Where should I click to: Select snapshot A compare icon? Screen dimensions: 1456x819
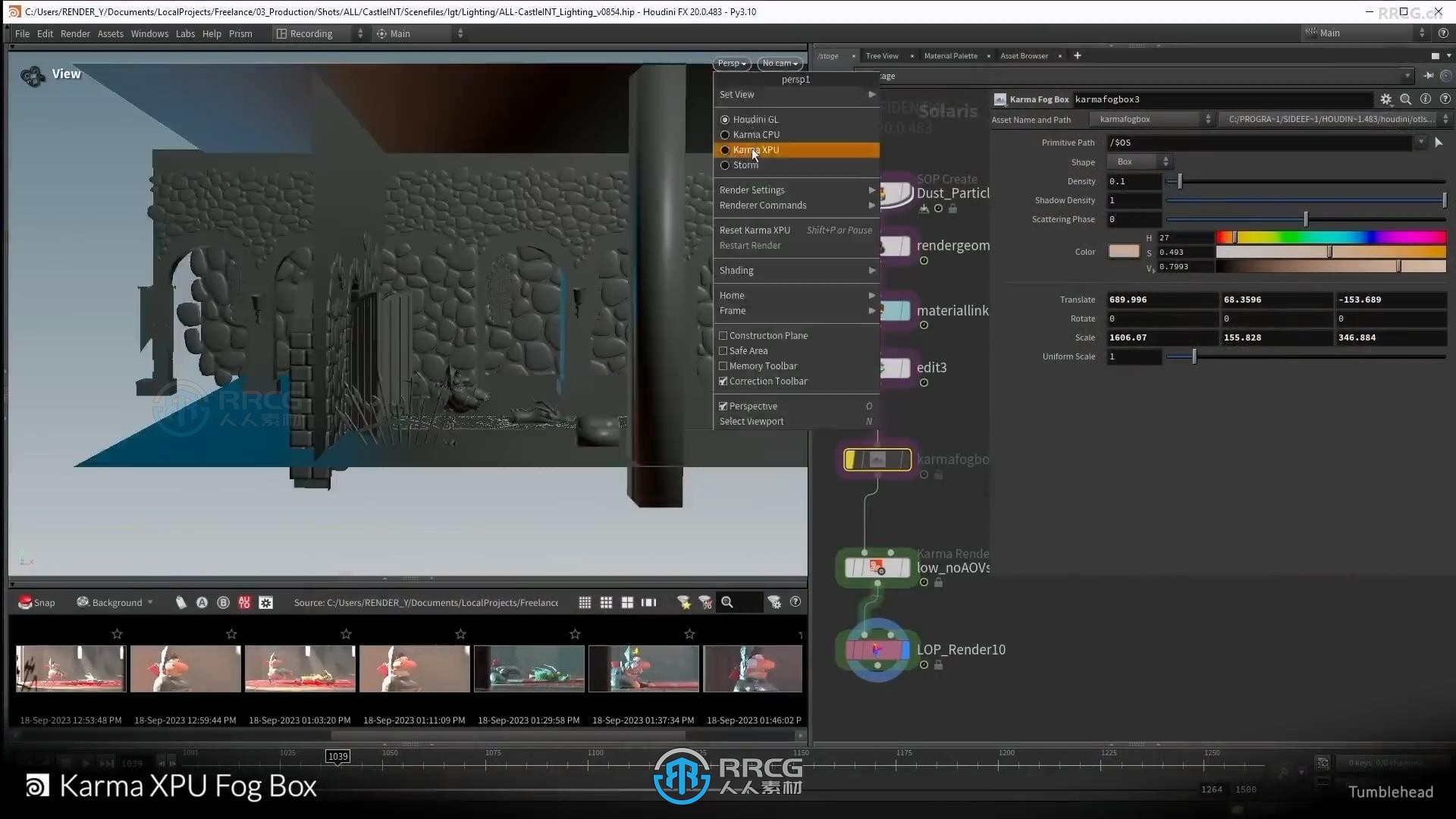(x=202, y=602)
